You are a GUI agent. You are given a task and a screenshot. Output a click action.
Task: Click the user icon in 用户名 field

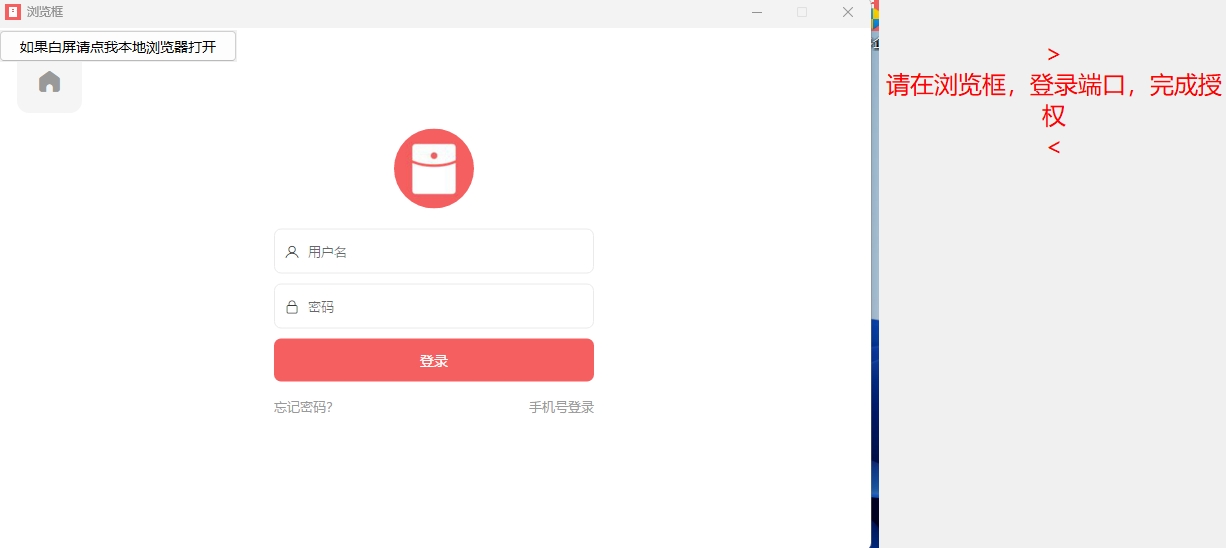[292, 252]
